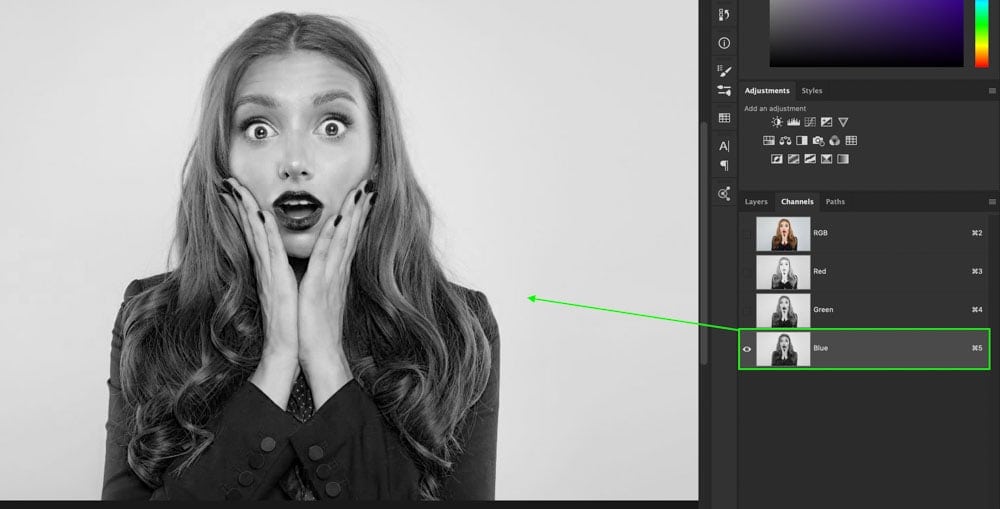Pick a color in the purple color field
The width and height of the screenshot is (1000, 509).
point(866,33)
